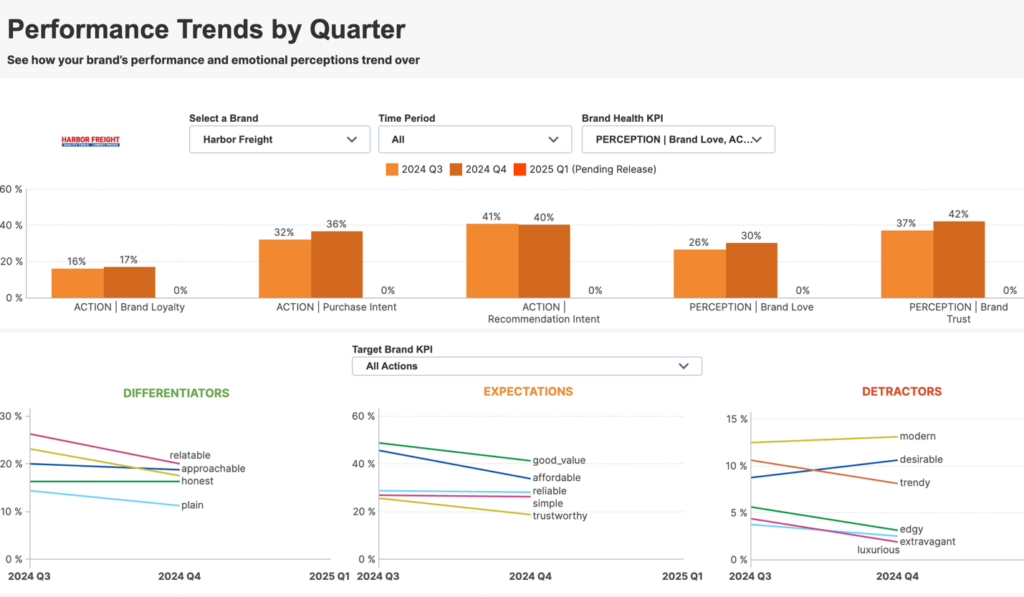The height and width of the screenshot is (597, 1024).
Task: Click the DETRACTORS chart heading
Action: coord(902,392)
